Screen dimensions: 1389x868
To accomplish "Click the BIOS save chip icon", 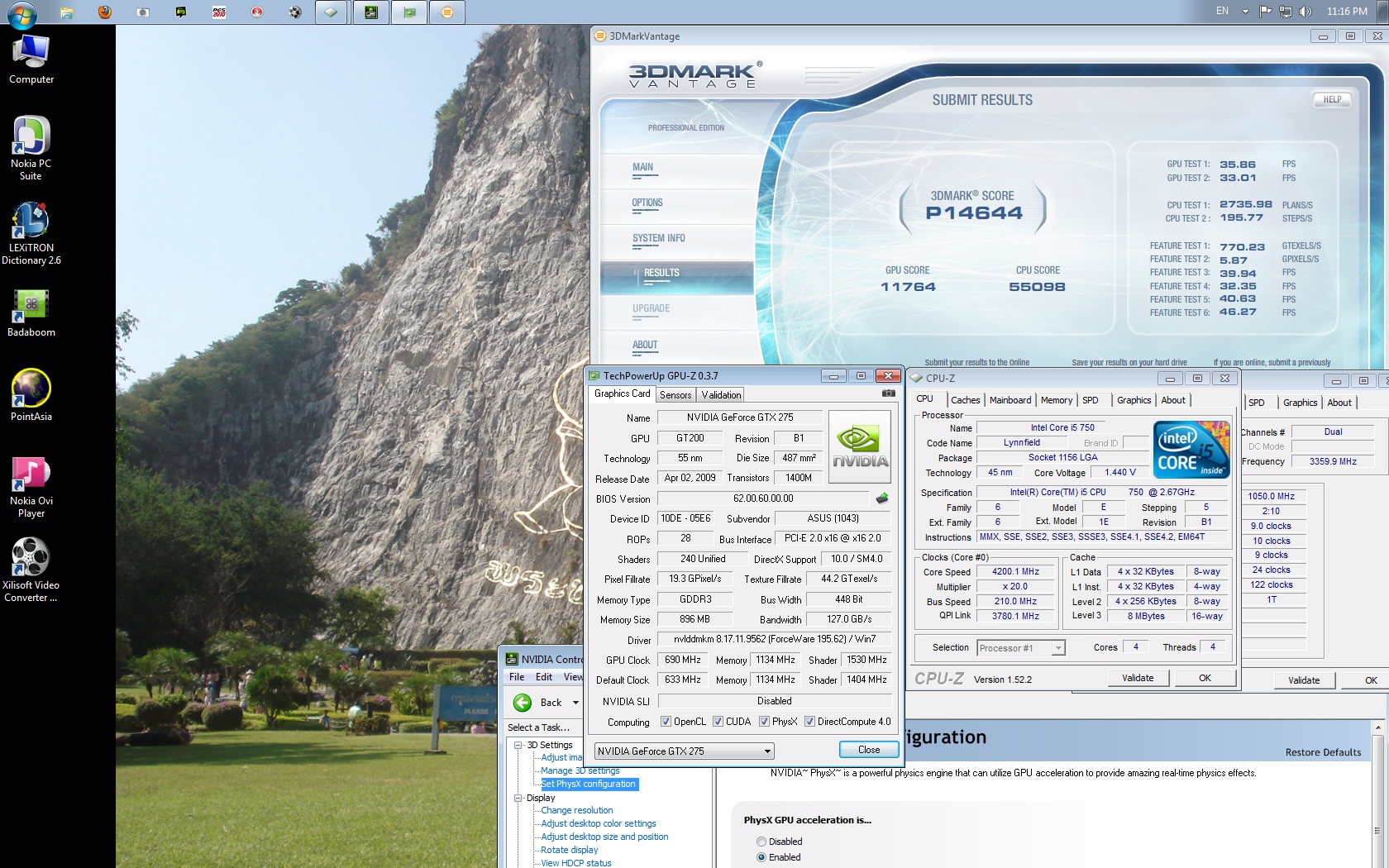I will point(882,498).
